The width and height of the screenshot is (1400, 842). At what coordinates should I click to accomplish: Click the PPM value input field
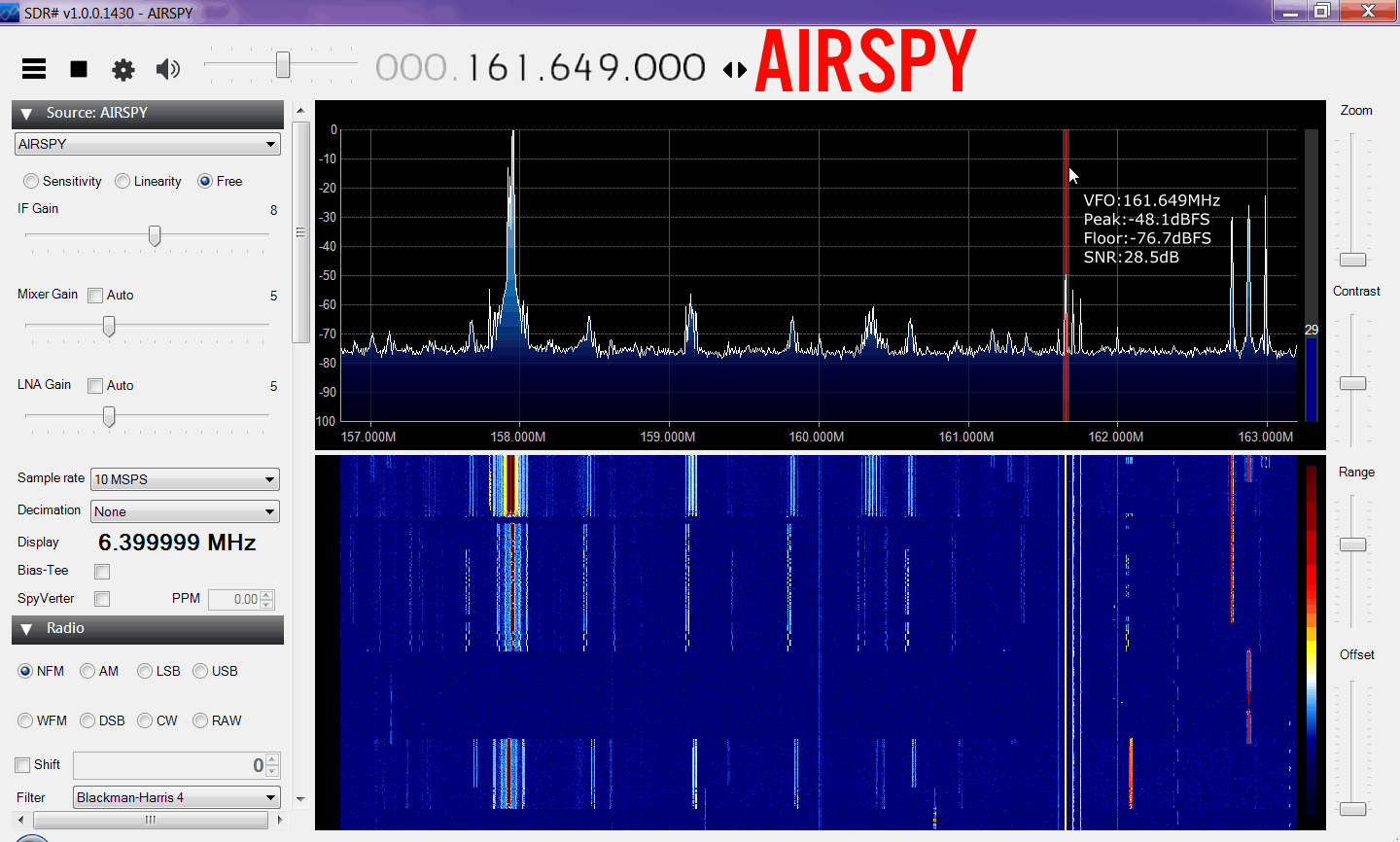click(x=234, y=599)
